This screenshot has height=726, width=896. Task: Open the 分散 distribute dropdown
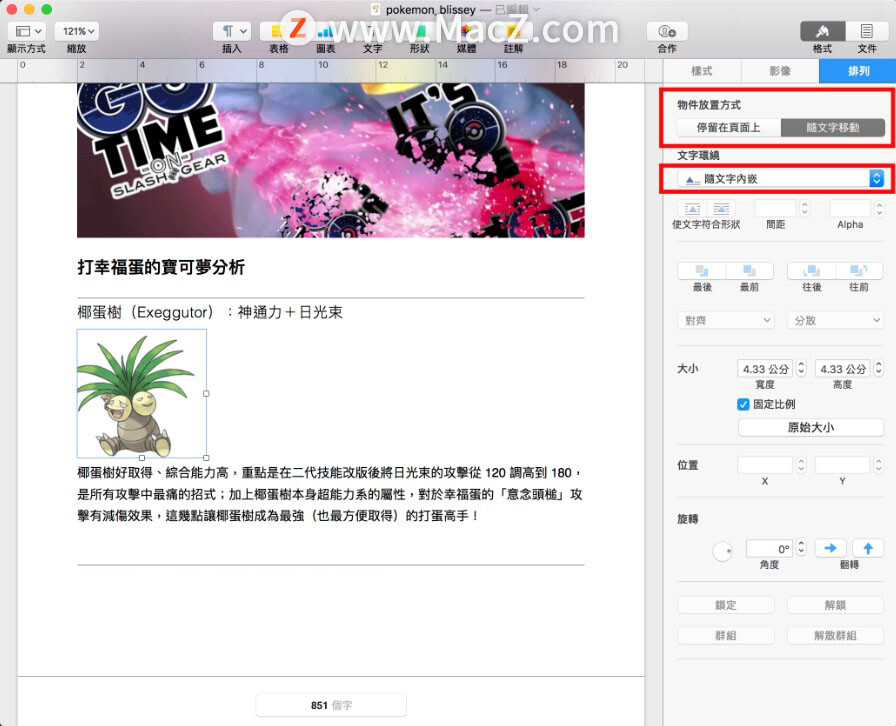pos(835,321)
